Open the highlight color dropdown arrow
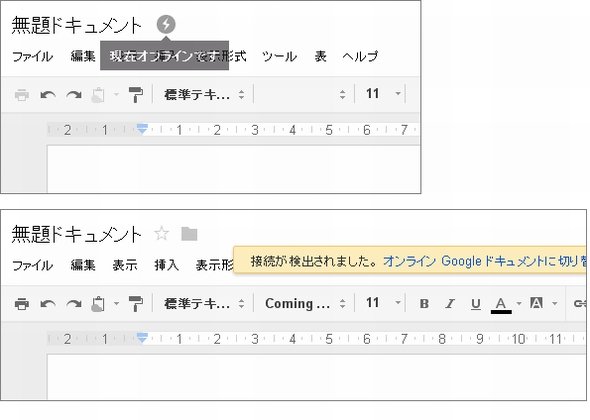The height and width of the screenshot is (420, 590). pyautogui.click(x=554, y=303)
